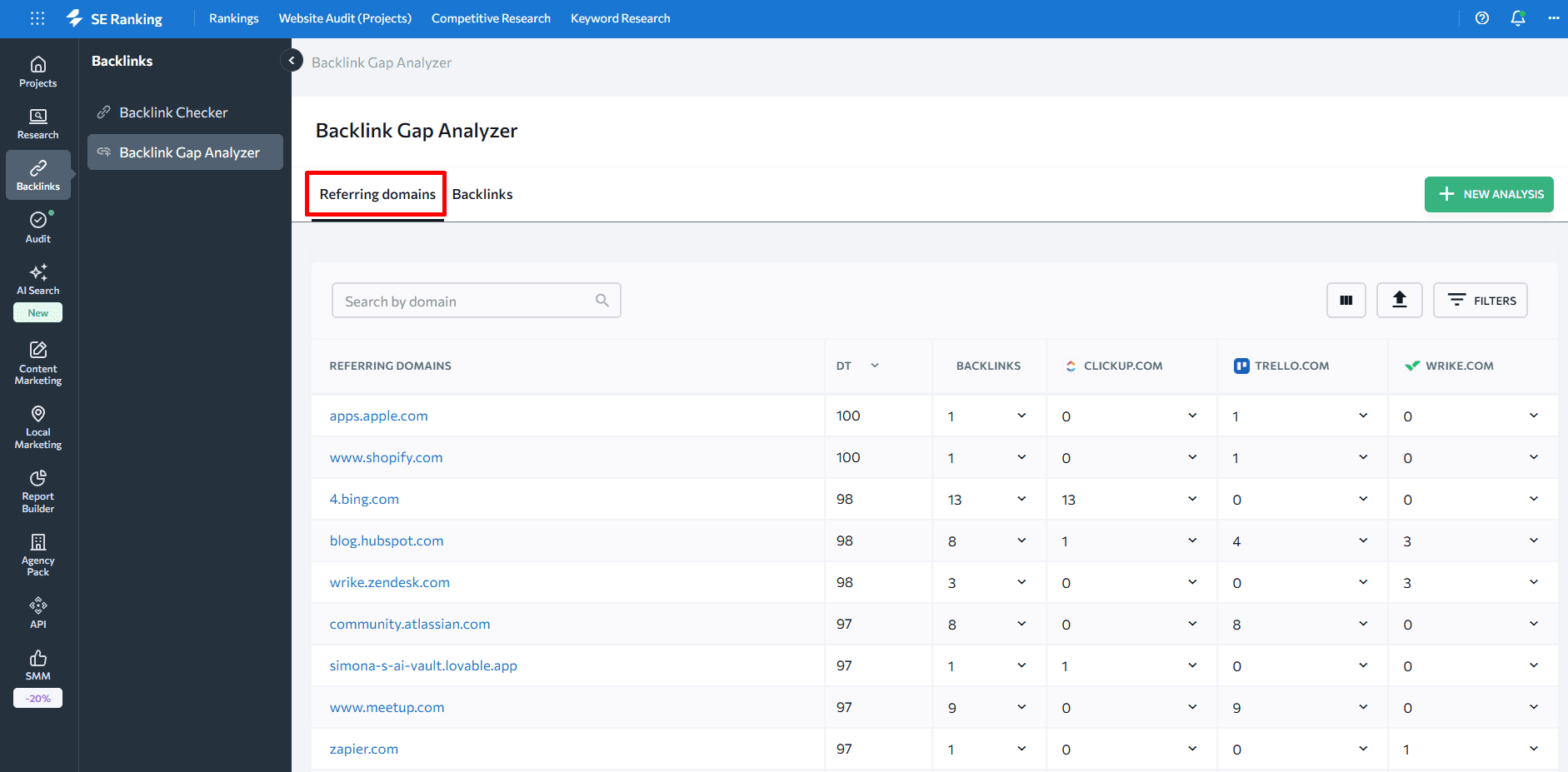Collapse the Backlinks side panel
The width and height of the screenshot is (1568, 772).
(292, 60)
